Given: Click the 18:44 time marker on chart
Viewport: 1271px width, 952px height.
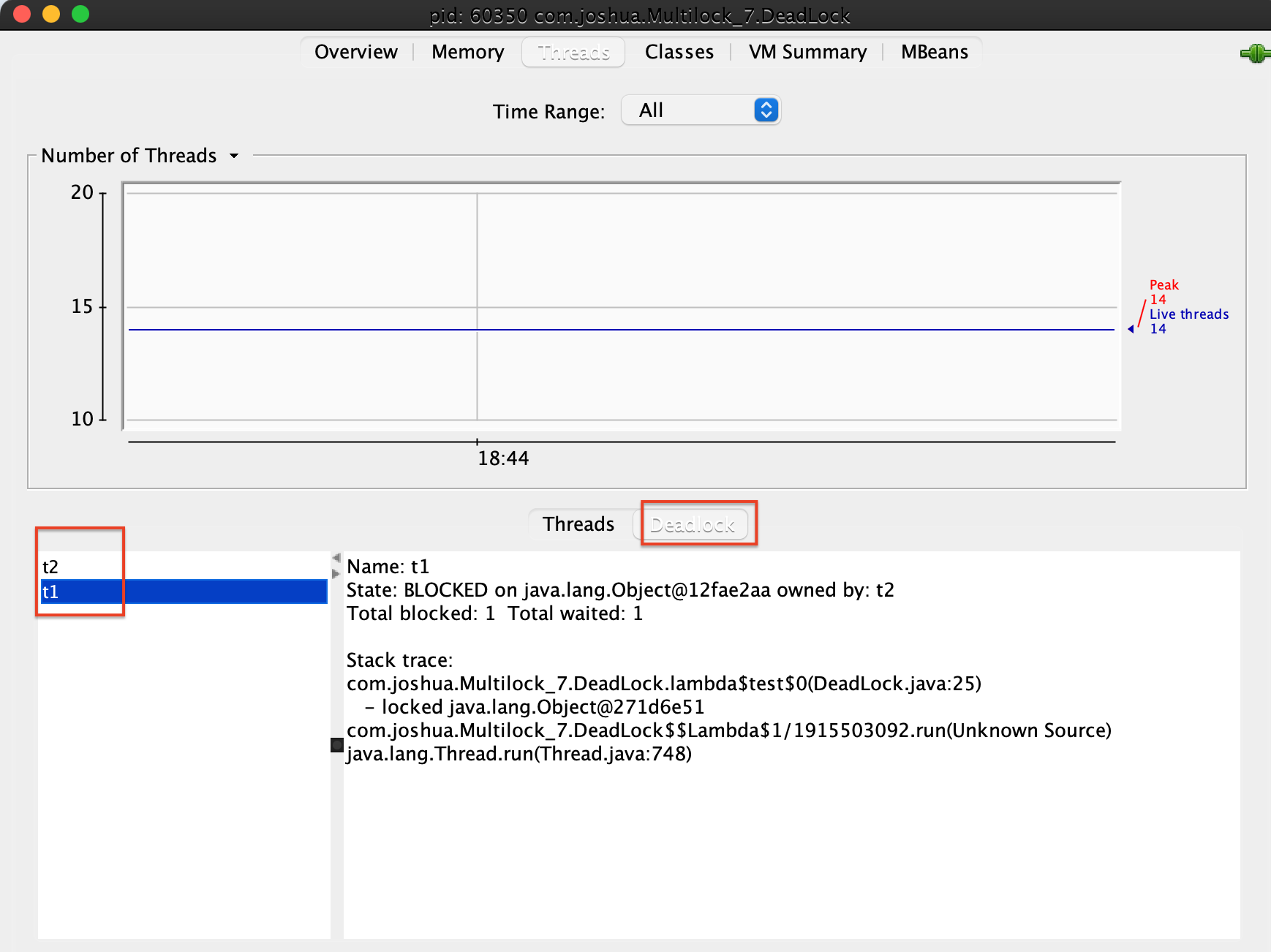Looking at the screenshot, I should coord(503,458).
